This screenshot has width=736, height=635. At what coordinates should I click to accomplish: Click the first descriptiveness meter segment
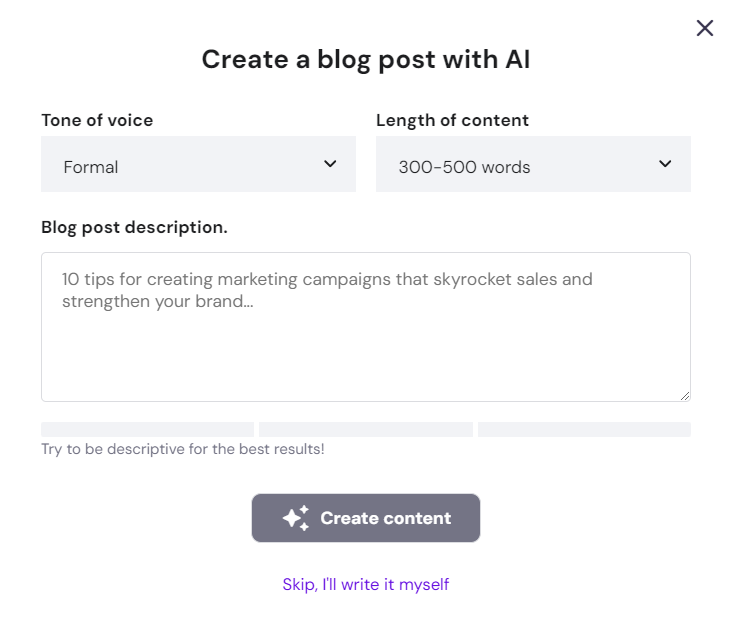pos(147,430)
